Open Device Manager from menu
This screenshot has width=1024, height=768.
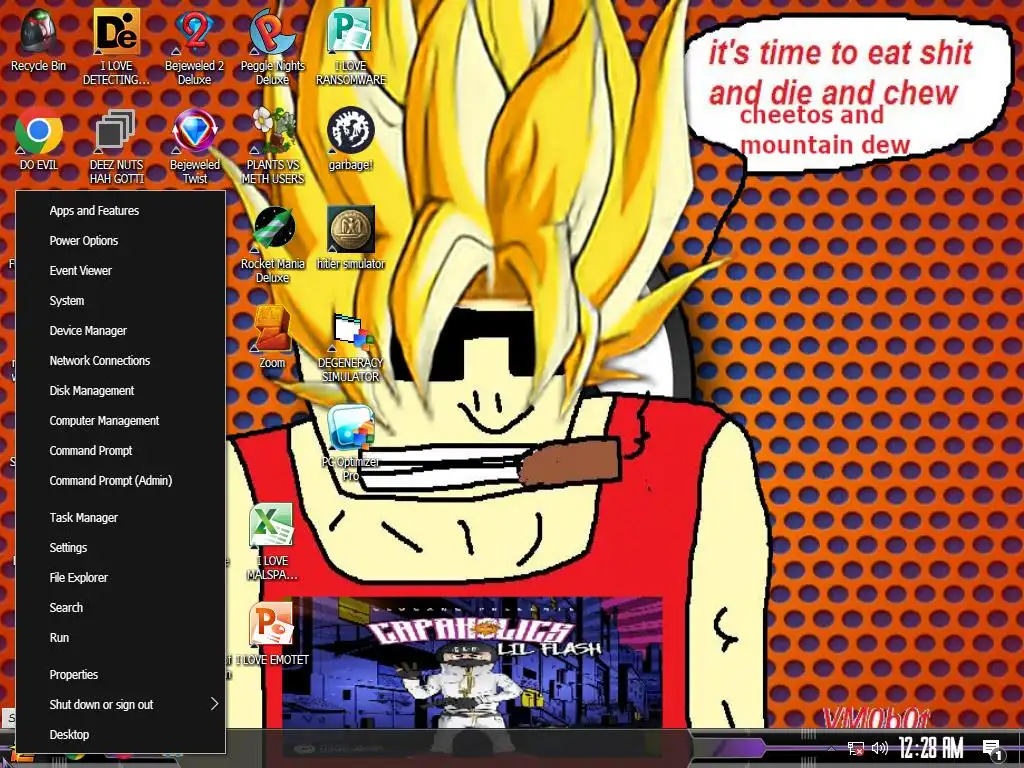tap(121, 330)
